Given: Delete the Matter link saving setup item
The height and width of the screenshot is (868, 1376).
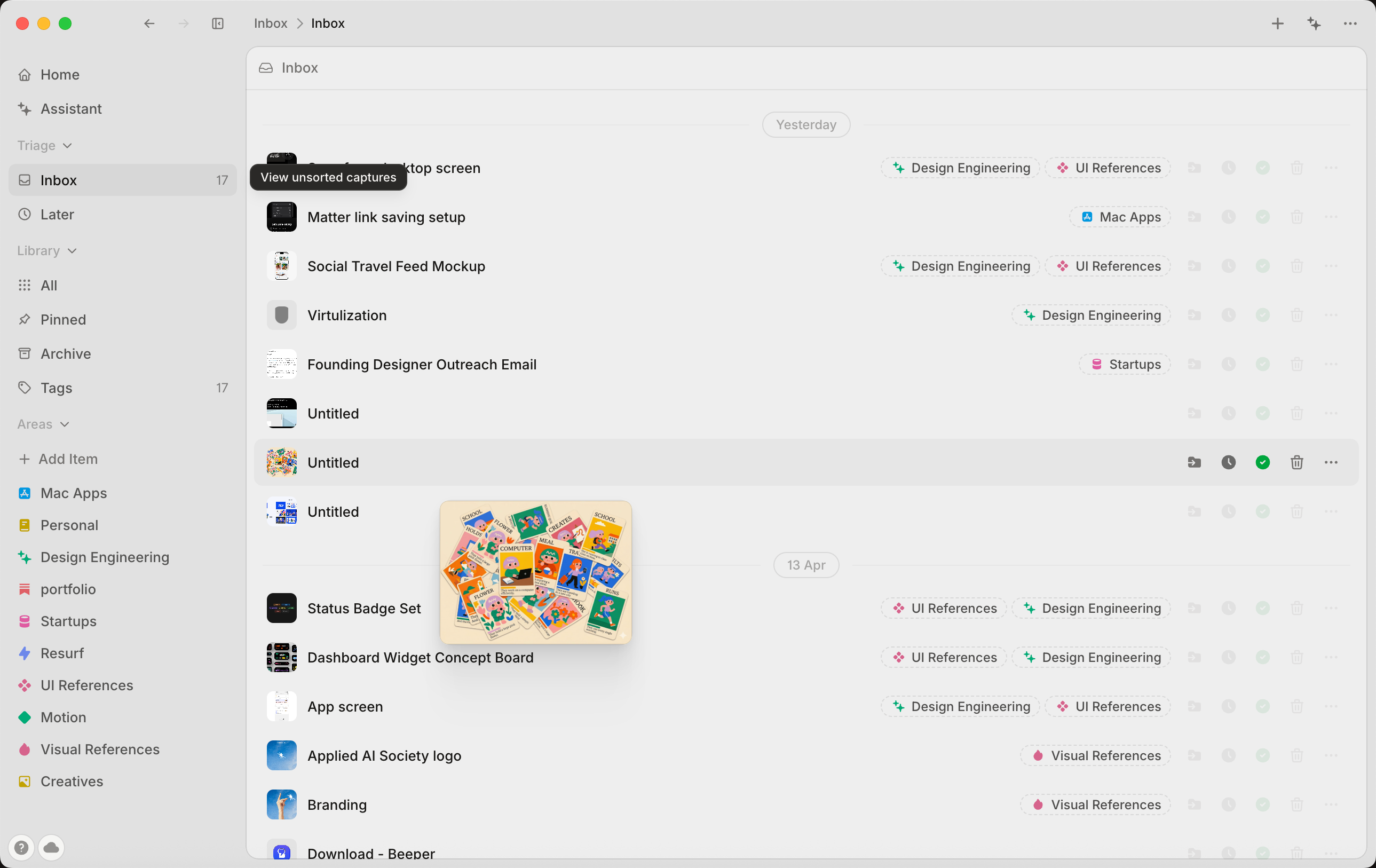Looking at the screenshot, I should tap(1296, 217).
